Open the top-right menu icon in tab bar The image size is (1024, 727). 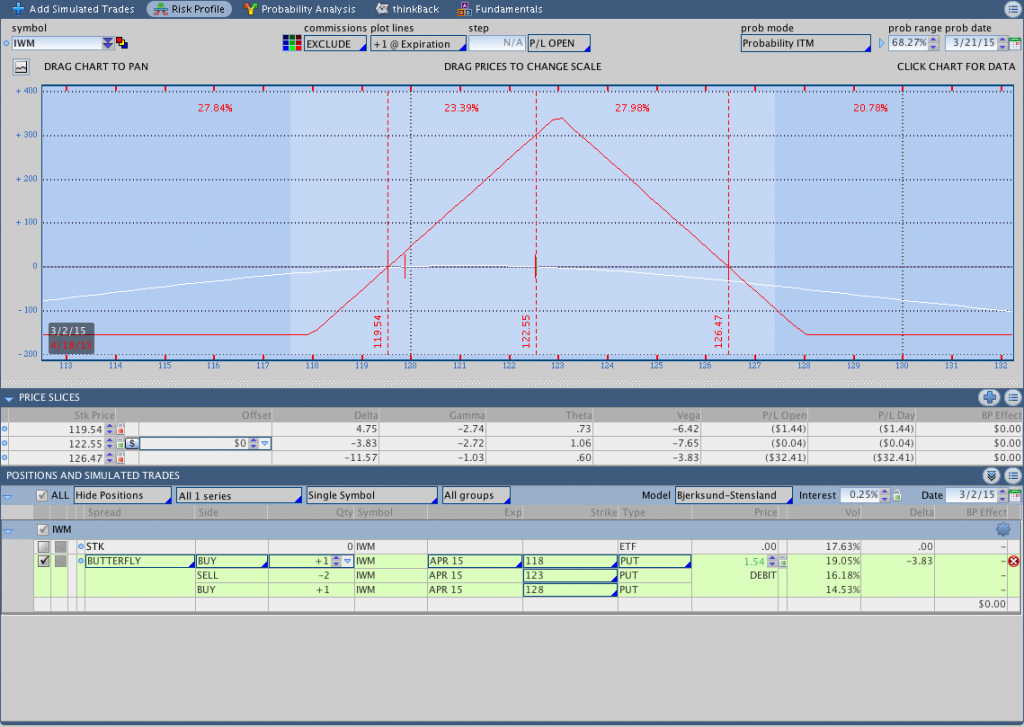point(1012,9)
